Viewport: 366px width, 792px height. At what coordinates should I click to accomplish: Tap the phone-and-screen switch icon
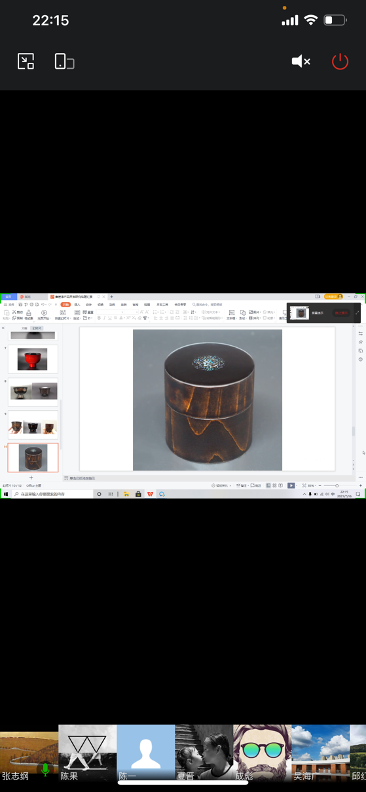coord(64,61)
